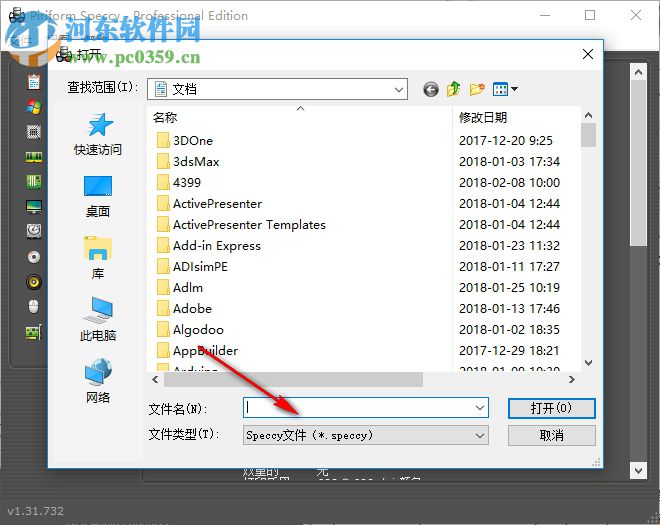Select the Peripherals mouse icon in Speccy sidebar
This screenshot has width=660, height=525.
point(34,306)
